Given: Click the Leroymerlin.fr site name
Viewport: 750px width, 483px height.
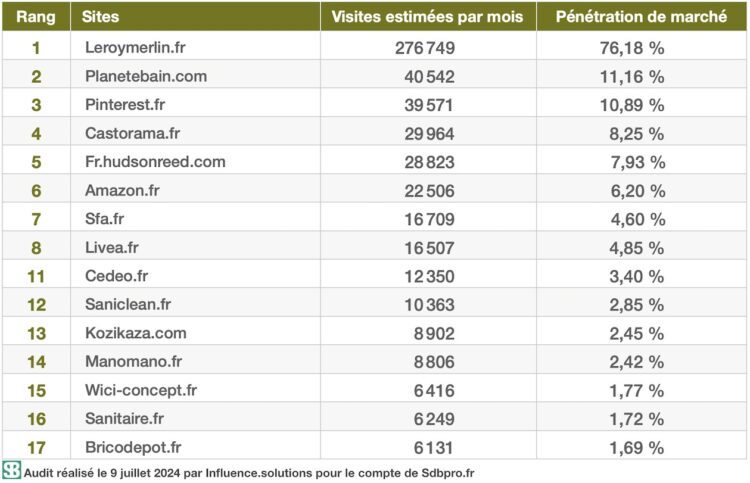Looking at the screenshot, I should pyautogui.click(x=136, y=47).
